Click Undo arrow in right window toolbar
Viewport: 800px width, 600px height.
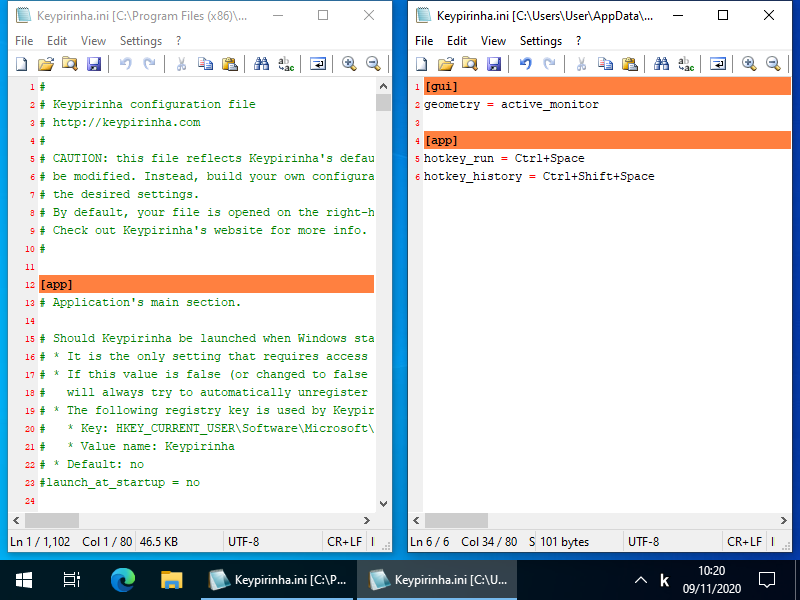[x=526, y=64]
